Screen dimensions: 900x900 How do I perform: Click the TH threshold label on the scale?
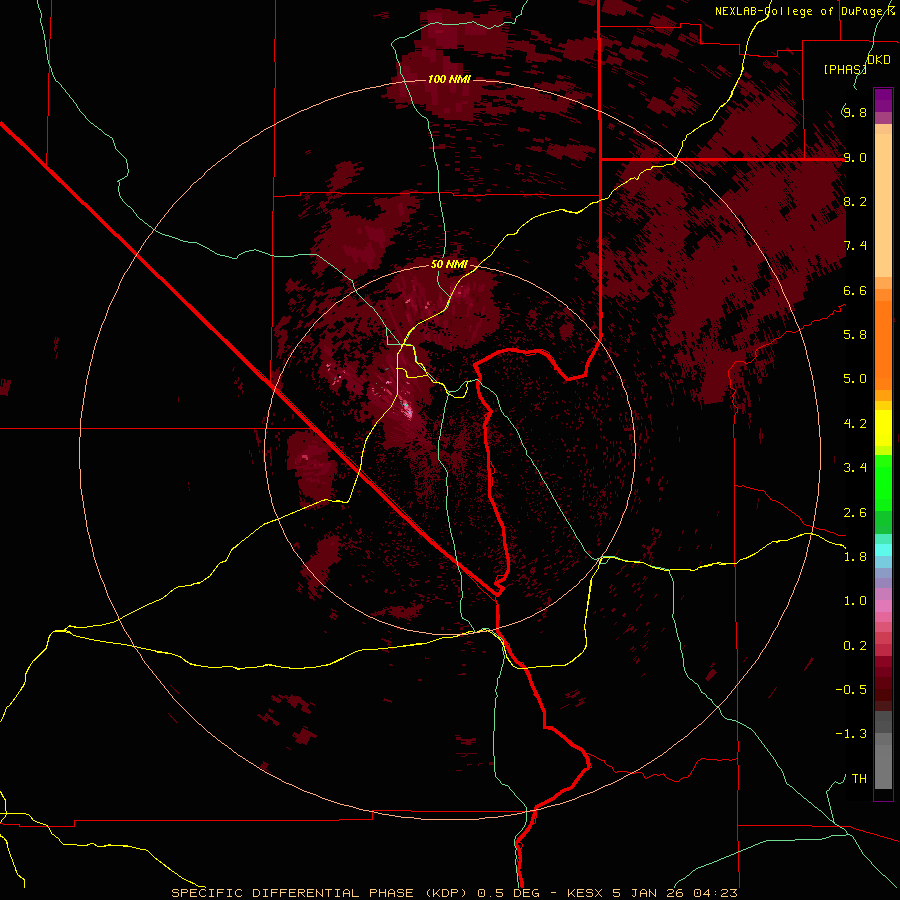859,779
